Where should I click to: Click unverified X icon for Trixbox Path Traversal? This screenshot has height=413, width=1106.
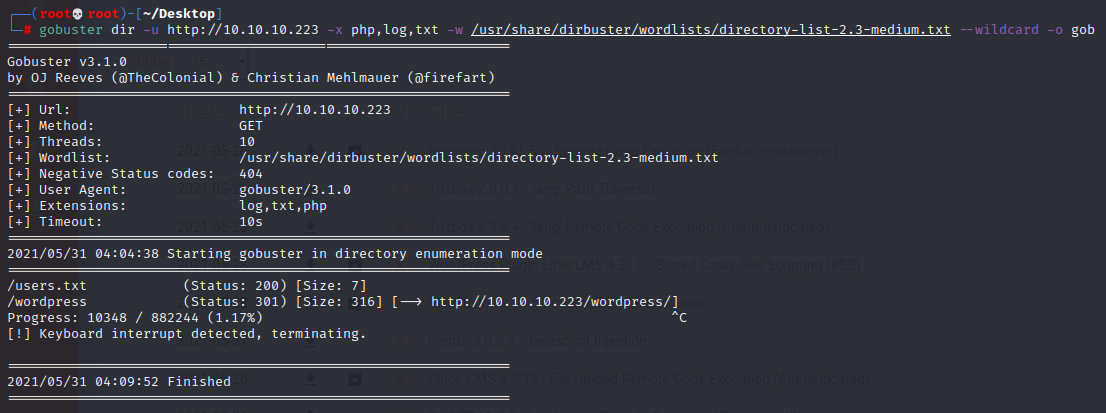(x=400, y=190)
